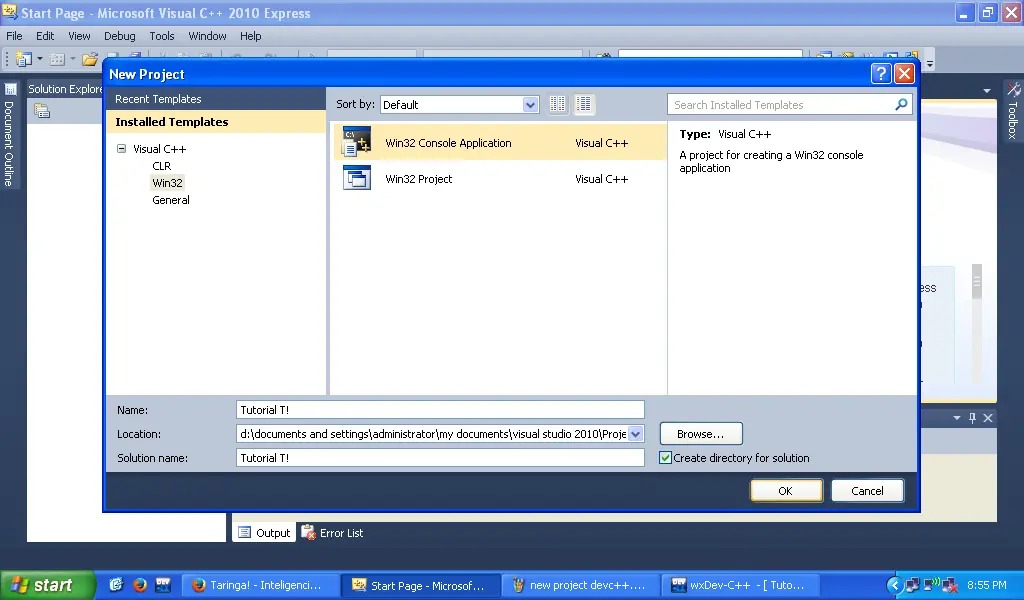Open the Location path dropdown arrow
The width and height of the screenshot is (1024, 600).
click(x=635, y=434)
